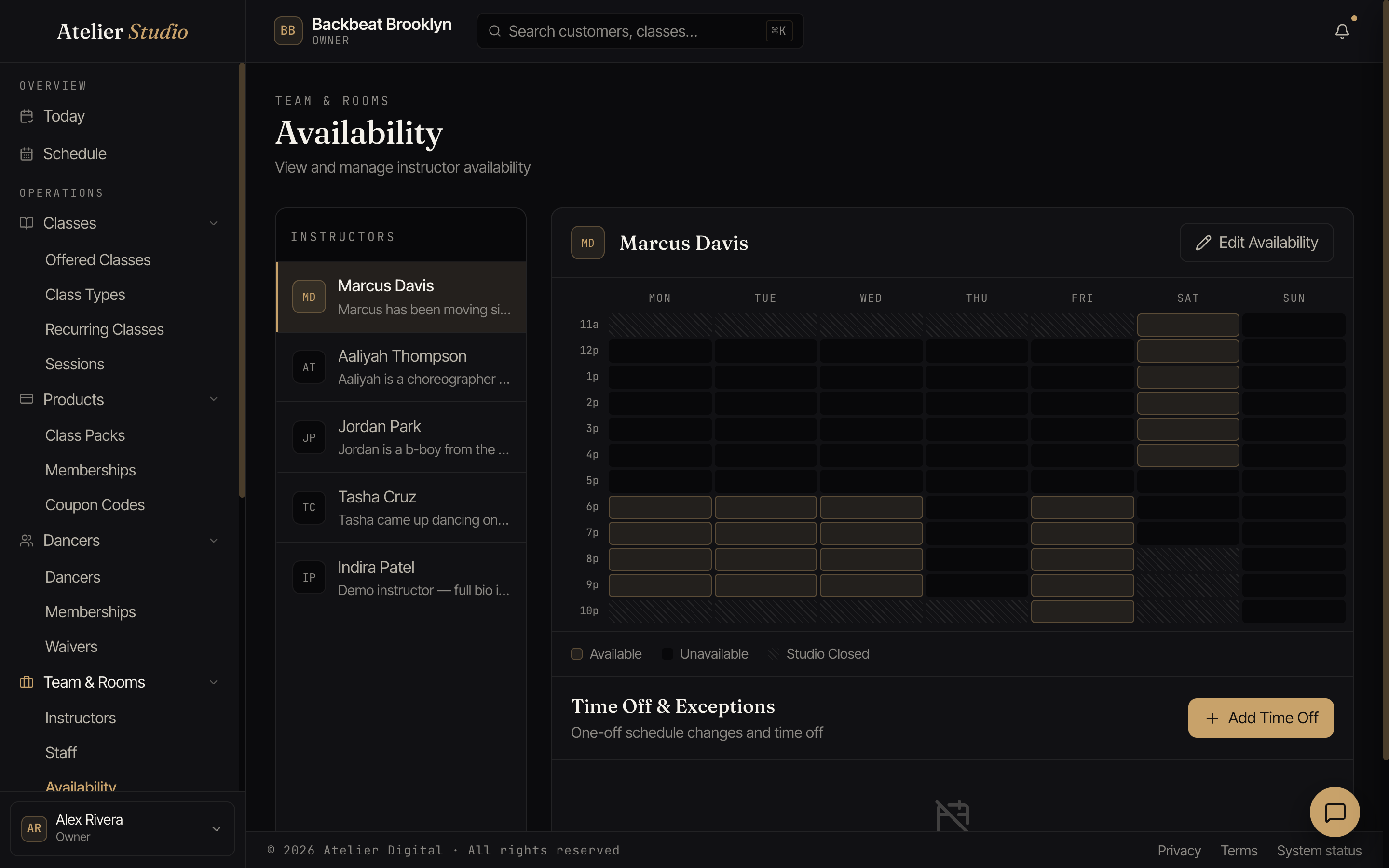Screen dimensions: 1389x868
Task: Click the search magnifier icon
Action: coord(495,31)
